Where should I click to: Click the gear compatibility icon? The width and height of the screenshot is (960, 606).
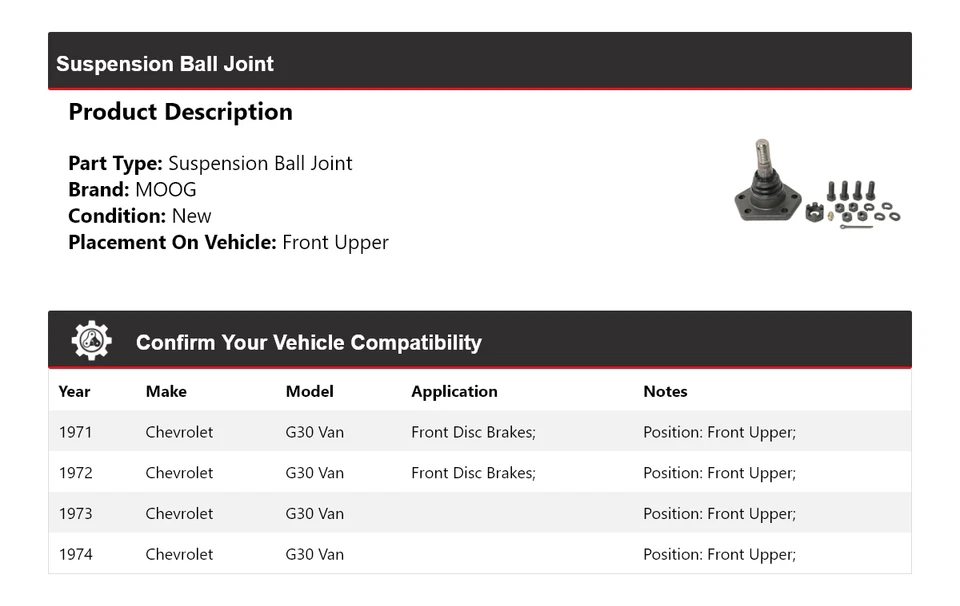(92, 341)
